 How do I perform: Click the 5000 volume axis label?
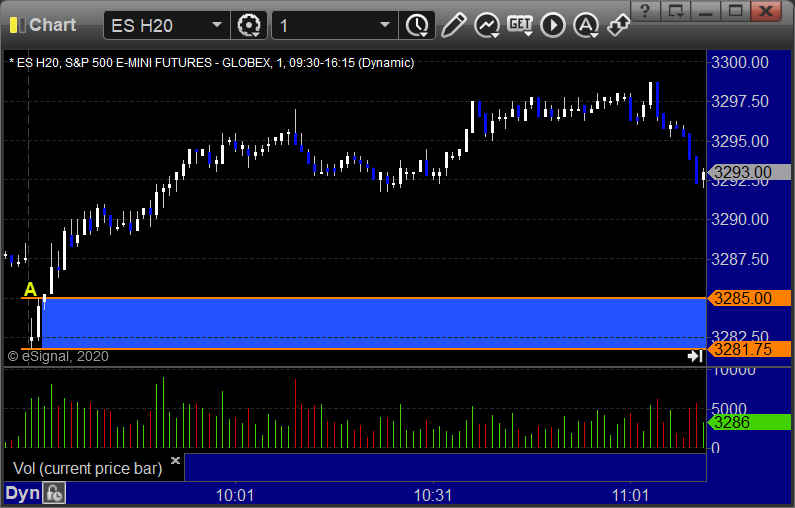729,409
